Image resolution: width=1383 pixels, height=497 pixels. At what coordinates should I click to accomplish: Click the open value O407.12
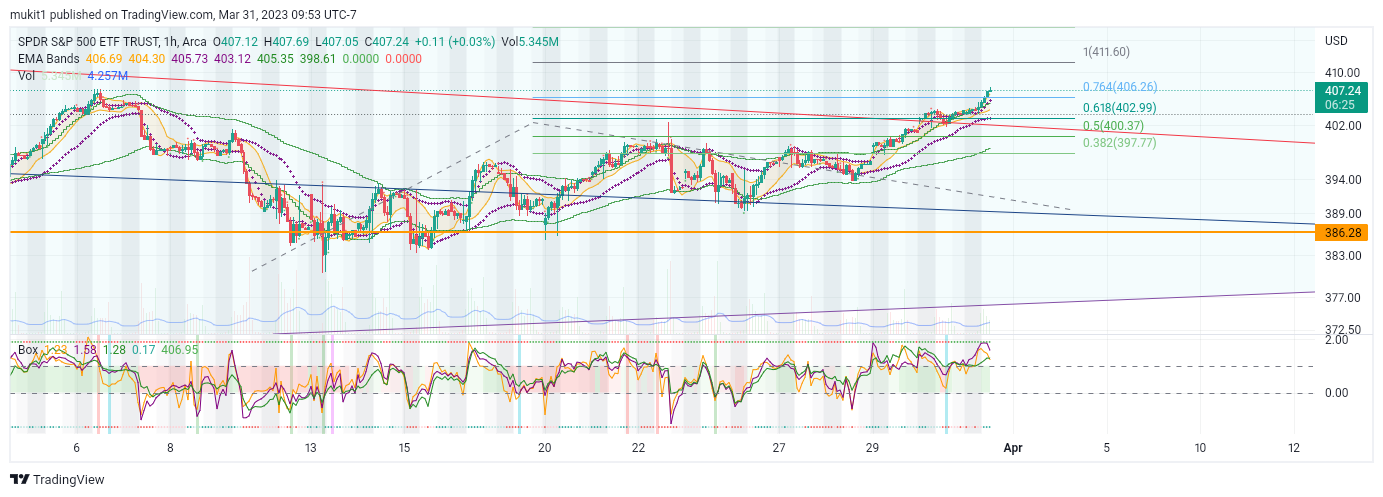tap(234, 42)
